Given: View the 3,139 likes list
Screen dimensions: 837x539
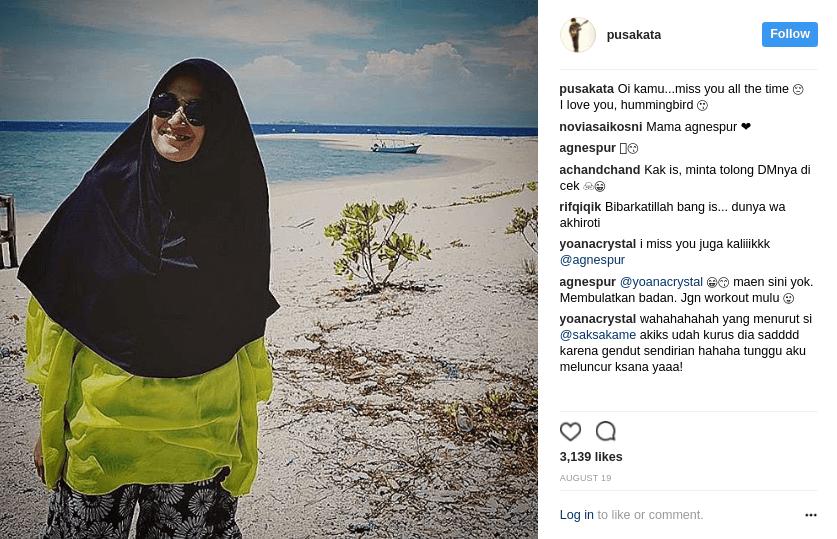Looking at the screenshot, I should point(591,457).
